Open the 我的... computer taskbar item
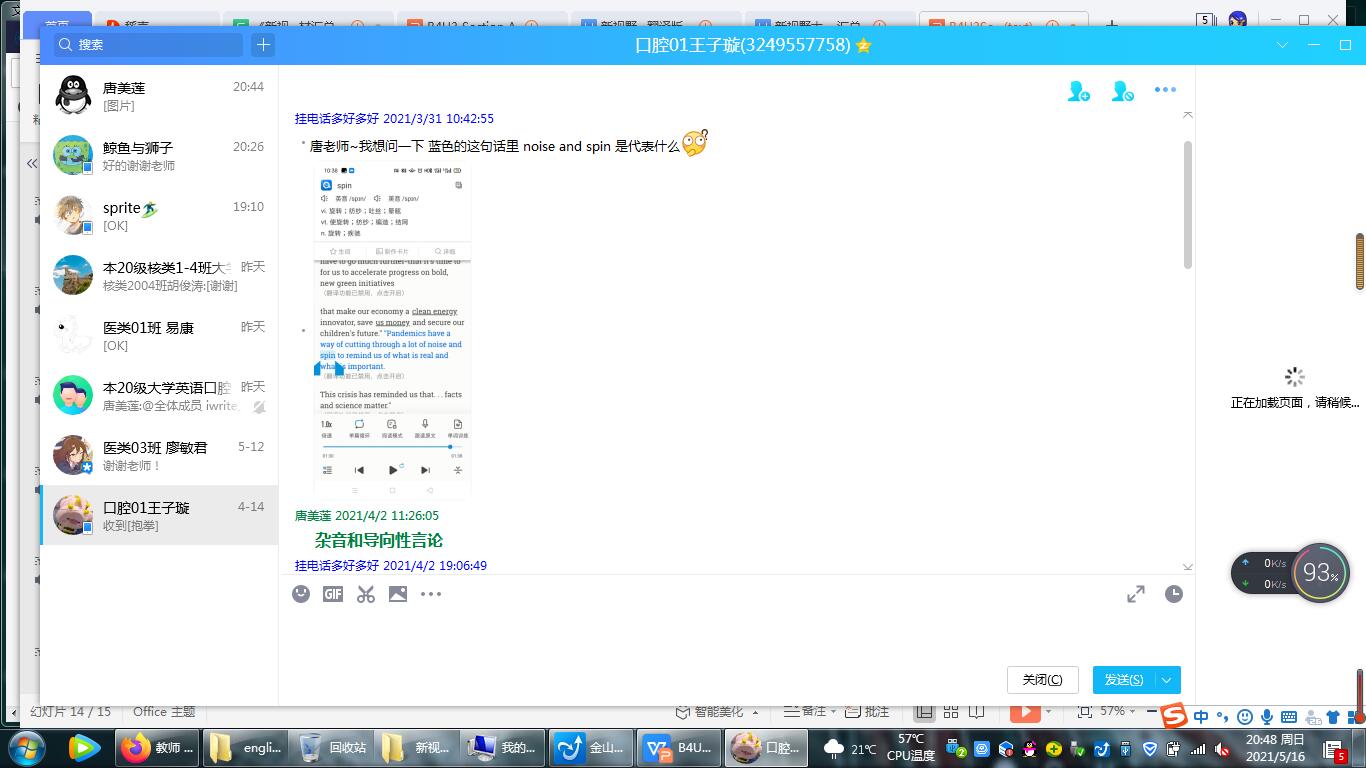The image size is (1366, 768). coord(505,748)
